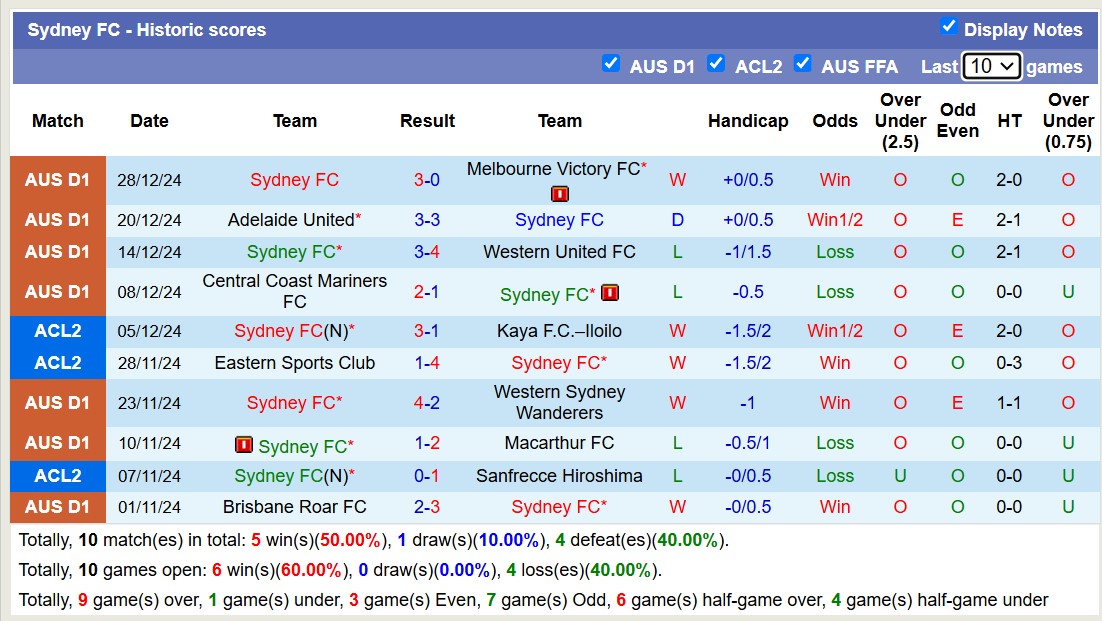The height and width of the screenshot is (621, 1102).
Task: Toggle the AUS D1 filter checkbox
Action: pyautogui.click(x=611, y=64)
